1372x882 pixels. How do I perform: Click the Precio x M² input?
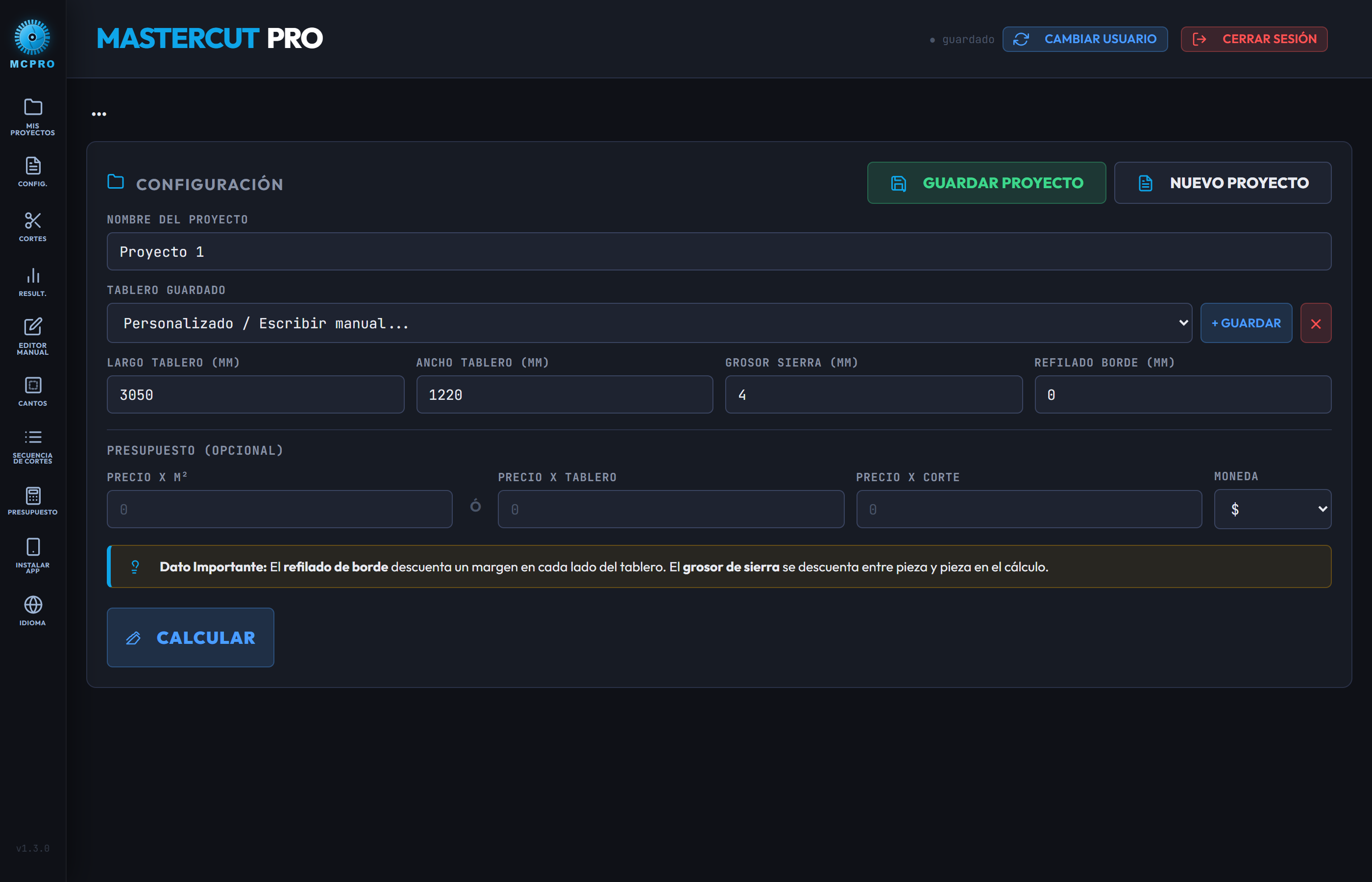279,509
